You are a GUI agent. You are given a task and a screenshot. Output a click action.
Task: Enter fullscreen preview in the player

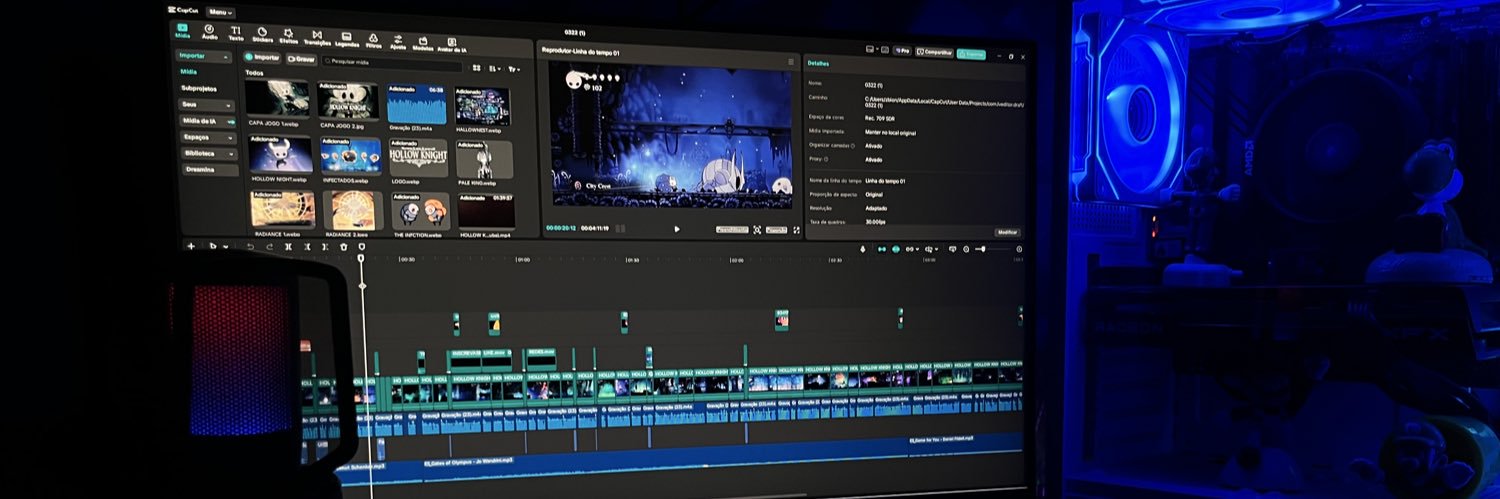[x=796, y=230]
